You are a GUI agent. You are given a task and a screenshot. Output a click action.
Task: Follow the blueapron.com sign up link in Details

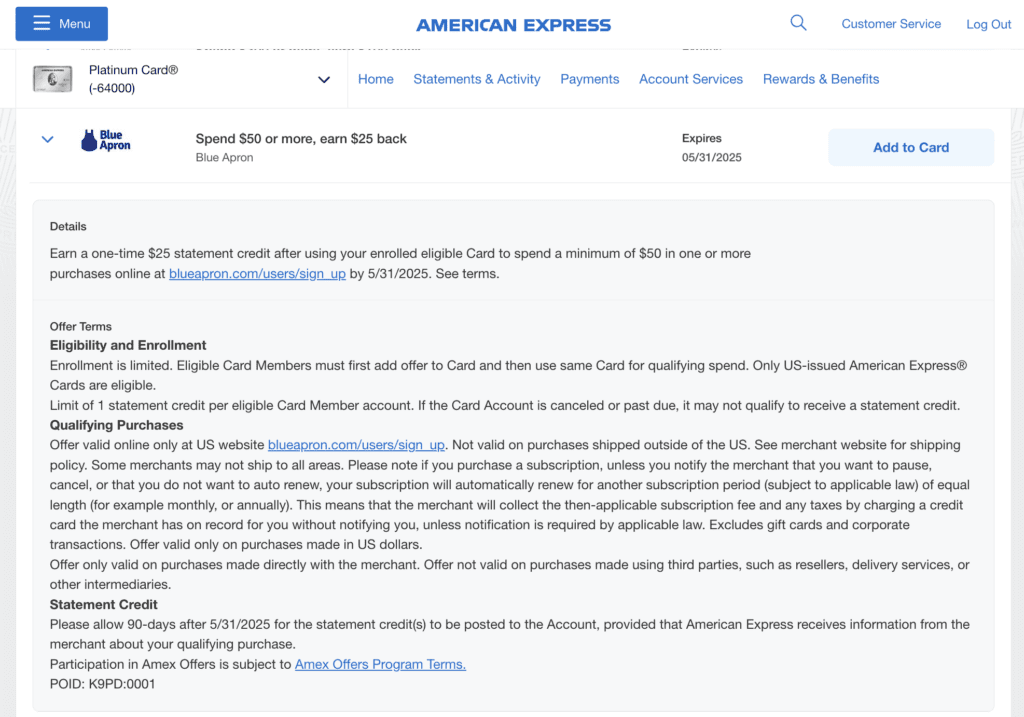pyautogui.click(x=257, y=273)
